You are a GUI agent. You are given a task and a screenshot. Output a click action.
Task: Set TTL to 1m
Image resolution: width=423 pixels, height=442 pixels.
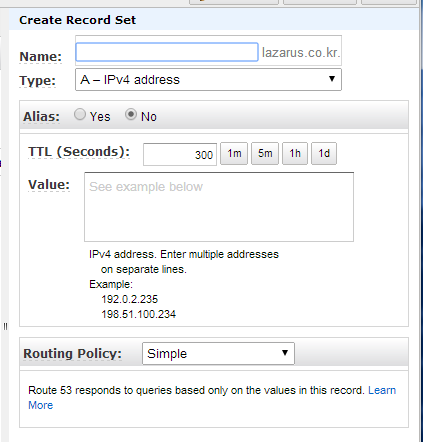pos(234,153)
